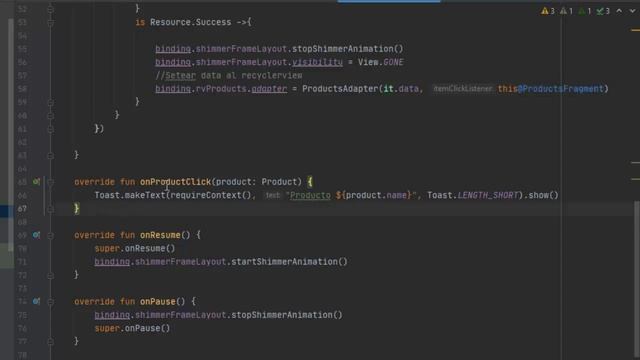Click the fold end marker at onResume closing brace

point(50,276)
